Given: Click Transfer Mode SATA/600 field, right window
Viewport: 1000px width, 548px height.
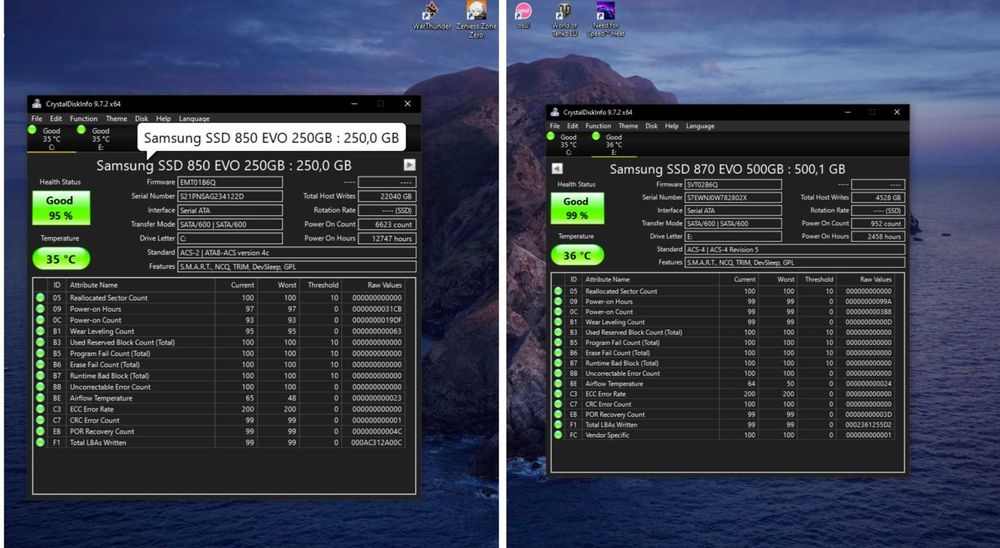Looking at the screenshot, I should tap(733, 223).
